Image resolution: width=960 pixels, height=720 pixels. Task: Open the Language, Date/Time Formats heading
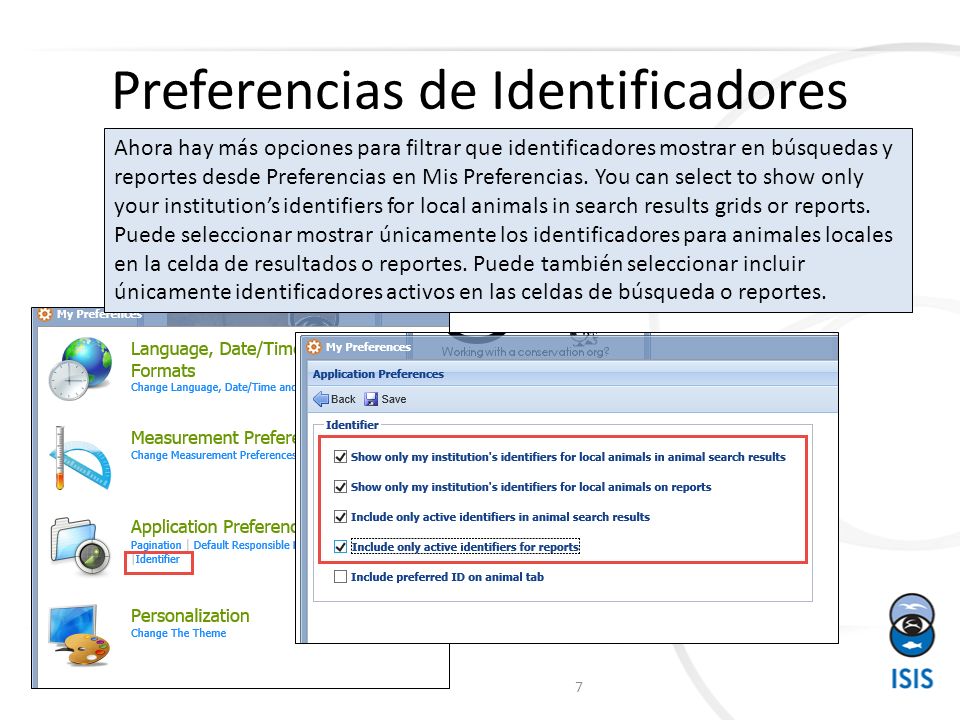click(x=212, y=359)
